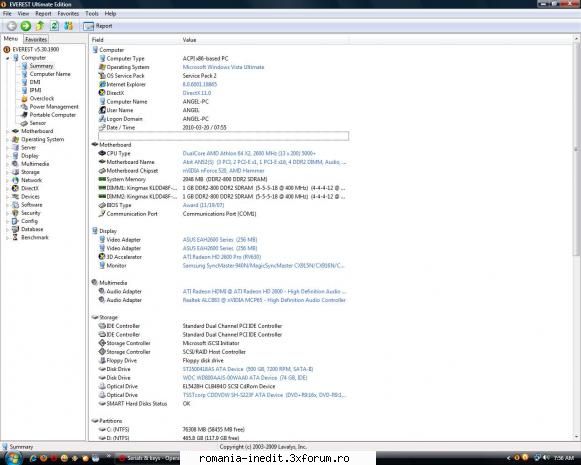581x465 pixels.
Task: Expand the Operating System tree node
Action: coord(7,139)
